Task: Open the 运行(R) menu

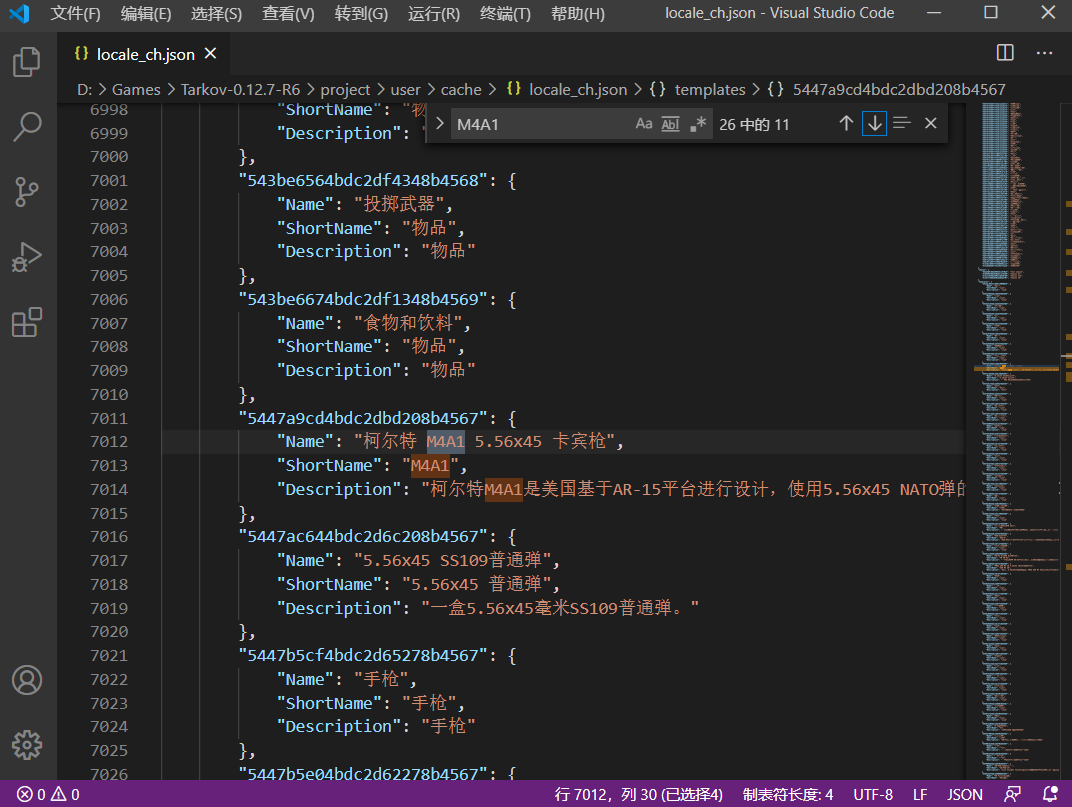Action: pyautogui.click(x=433, y=14)
